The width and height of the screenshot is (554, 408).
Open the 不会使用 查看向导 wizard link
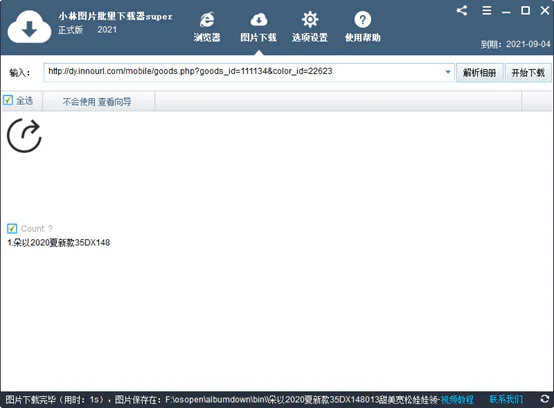point(97,102)
